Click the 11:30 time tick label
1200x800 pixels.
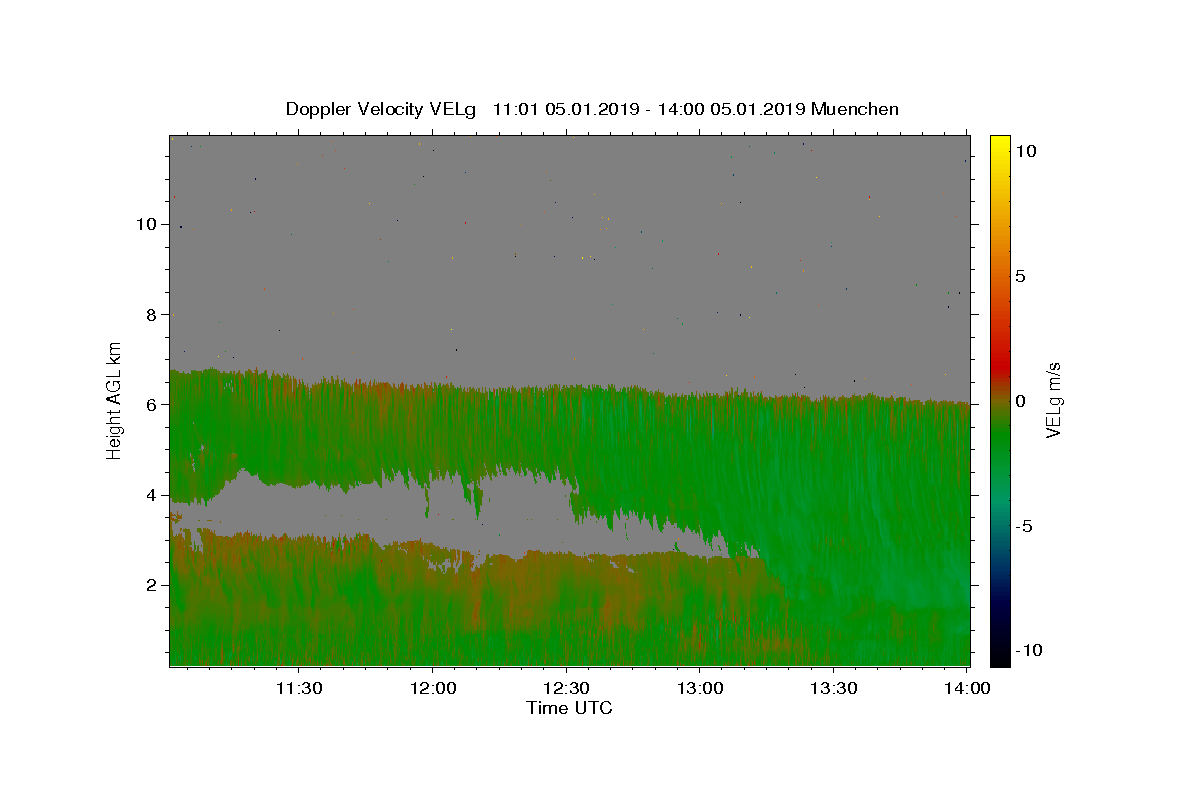(x=299, y=688)
